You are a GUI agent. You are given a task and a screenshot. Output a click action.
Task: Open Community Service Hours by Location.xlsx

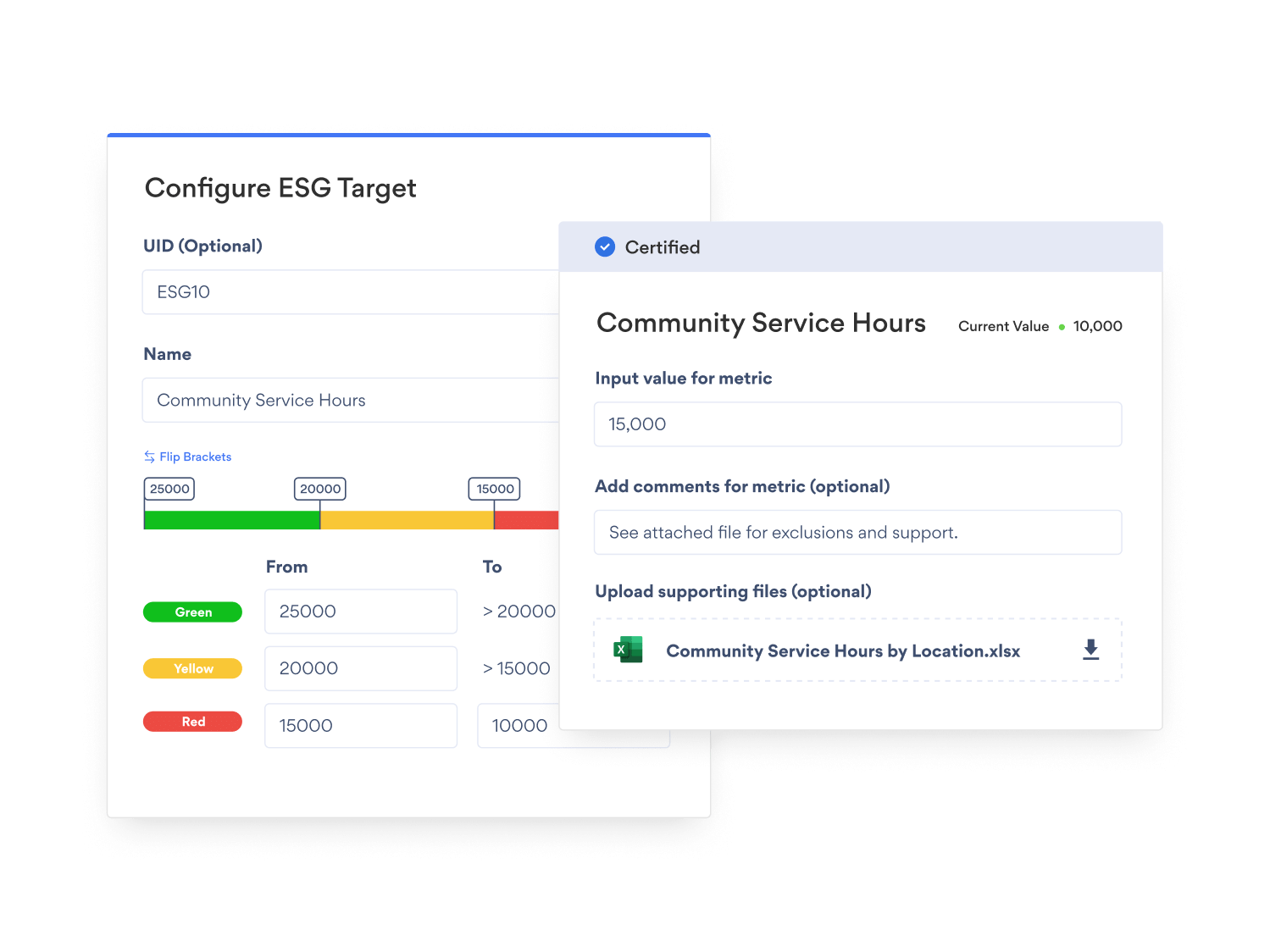pyautogui.click(x=842, y=650)
